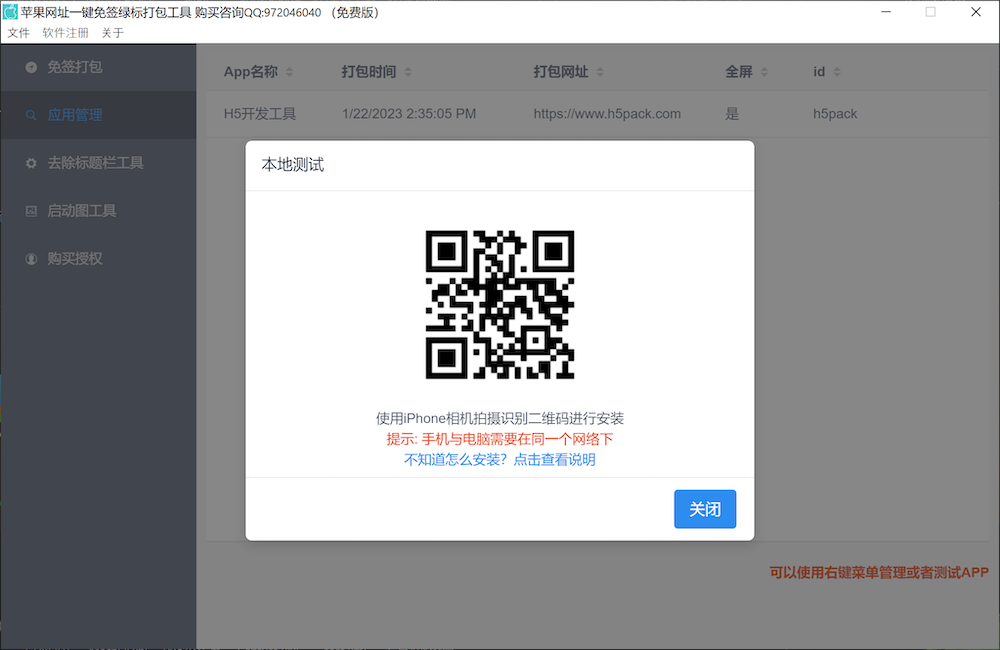Screen dimensions: 1000x650
Task: Click the 是 fullscreen cell
Action: pos(732,114)
